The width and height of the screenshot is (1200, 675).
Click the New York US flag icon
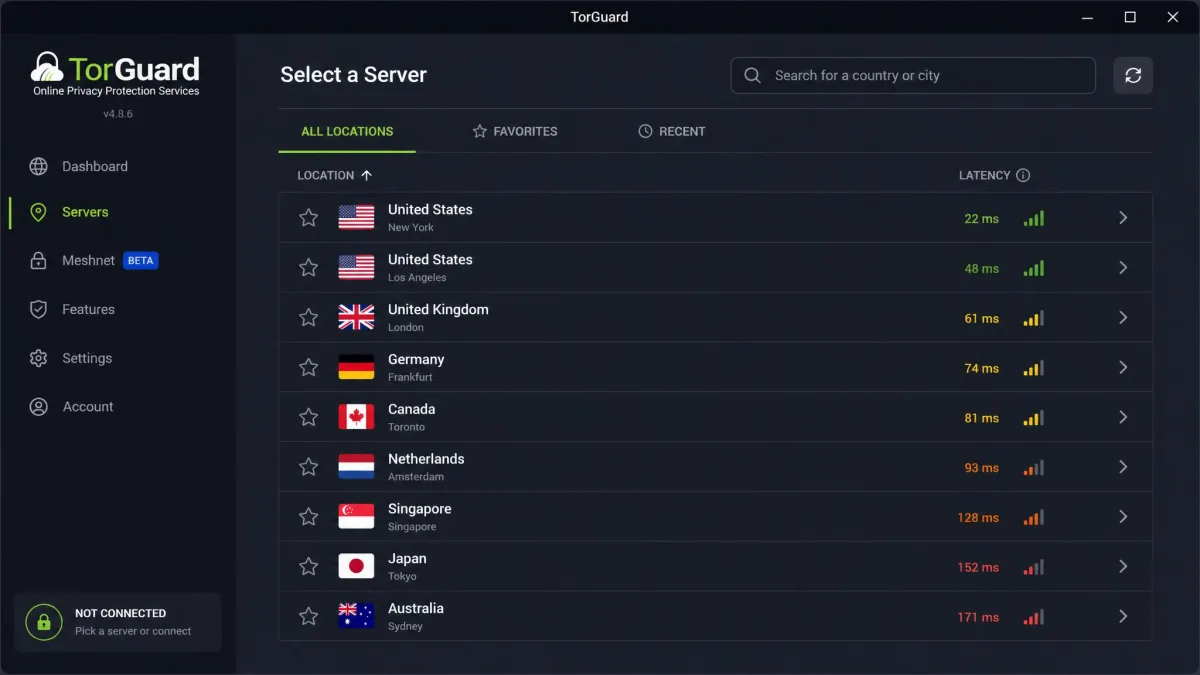[x=356, y=217]
